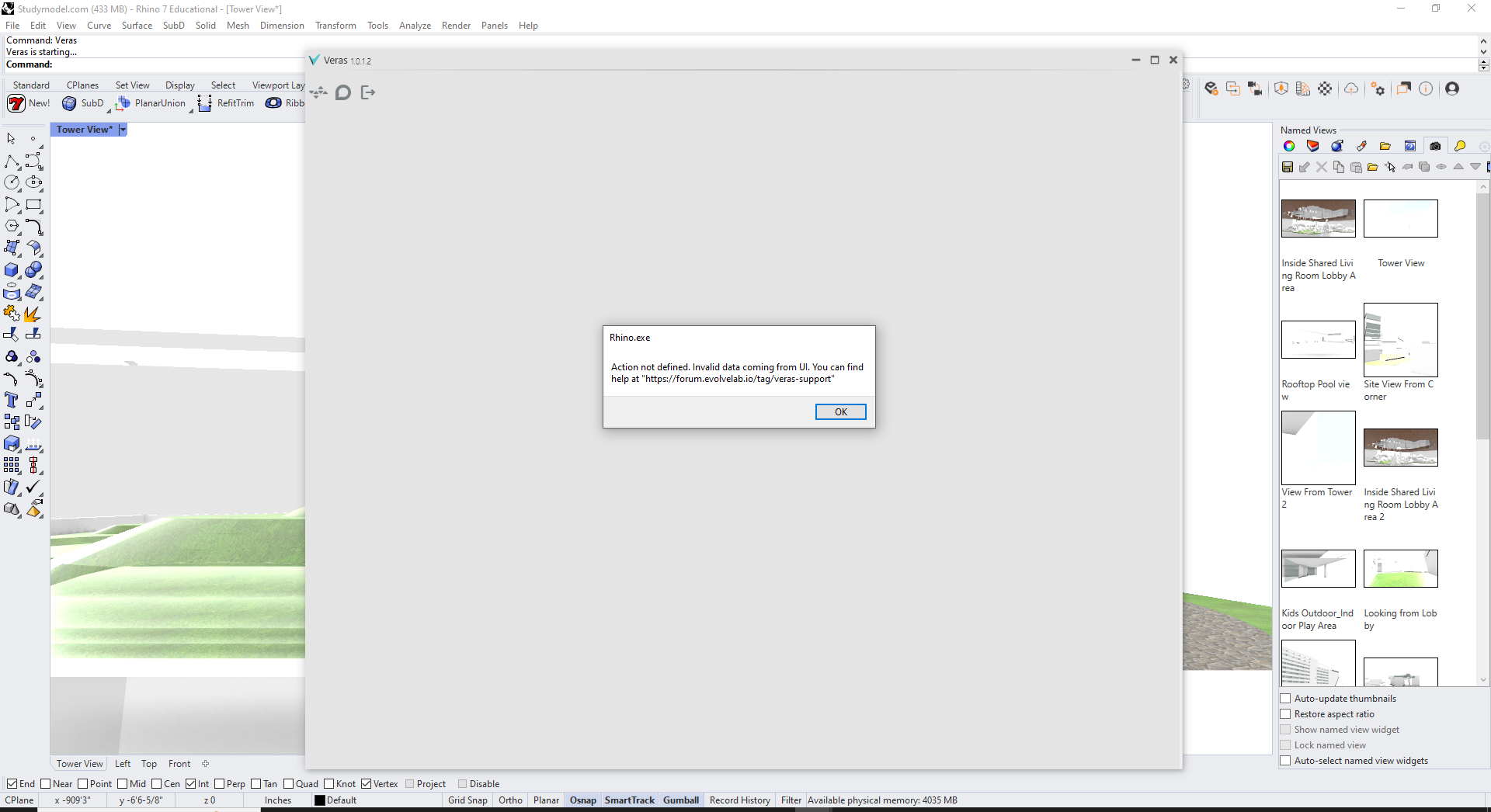Select the Site View From Corner thumbnail
Viewport: 1491px width, 812px height.
point(1400,340)
